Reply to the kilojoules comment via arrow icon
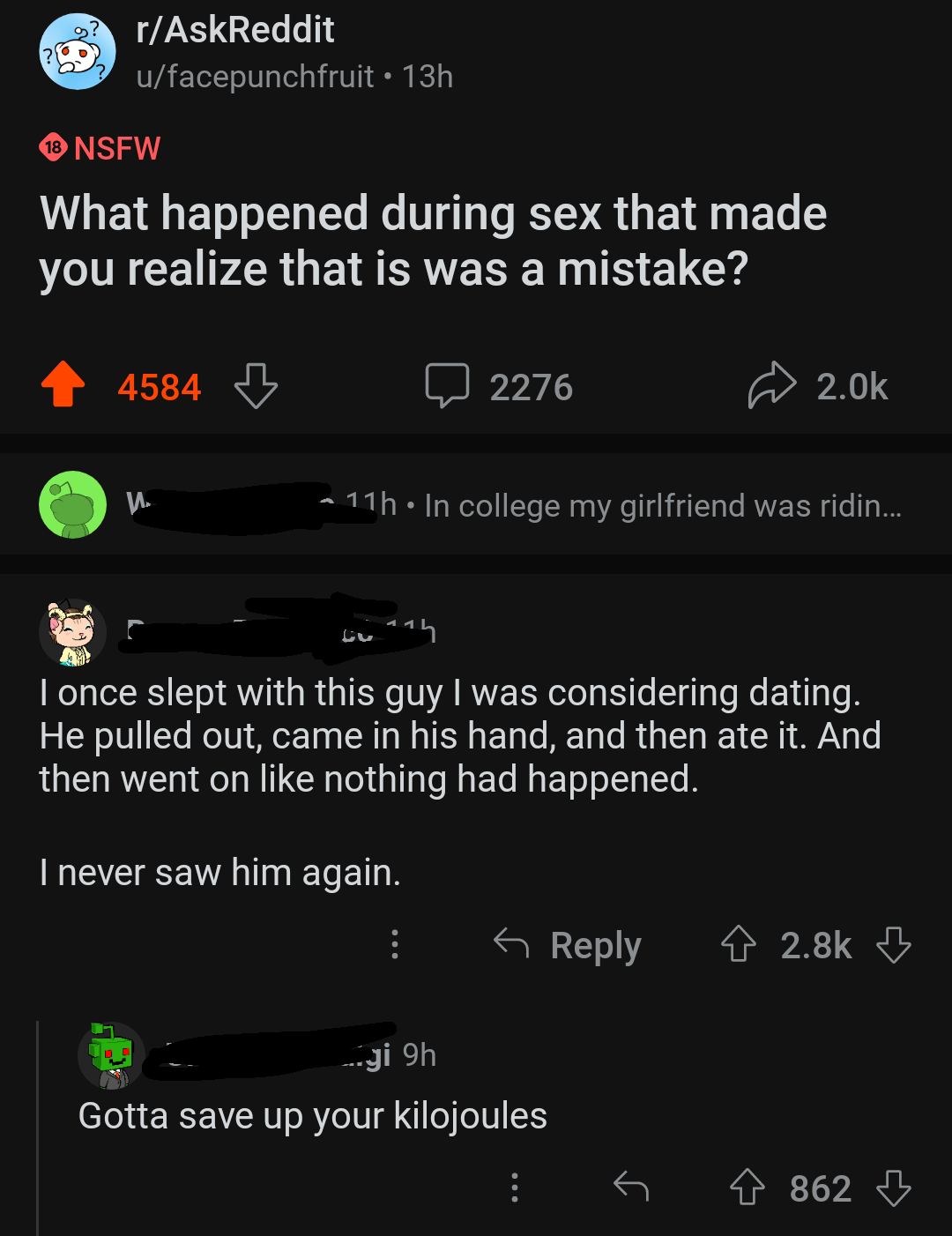The image size is (952, 1236). 631,1188
